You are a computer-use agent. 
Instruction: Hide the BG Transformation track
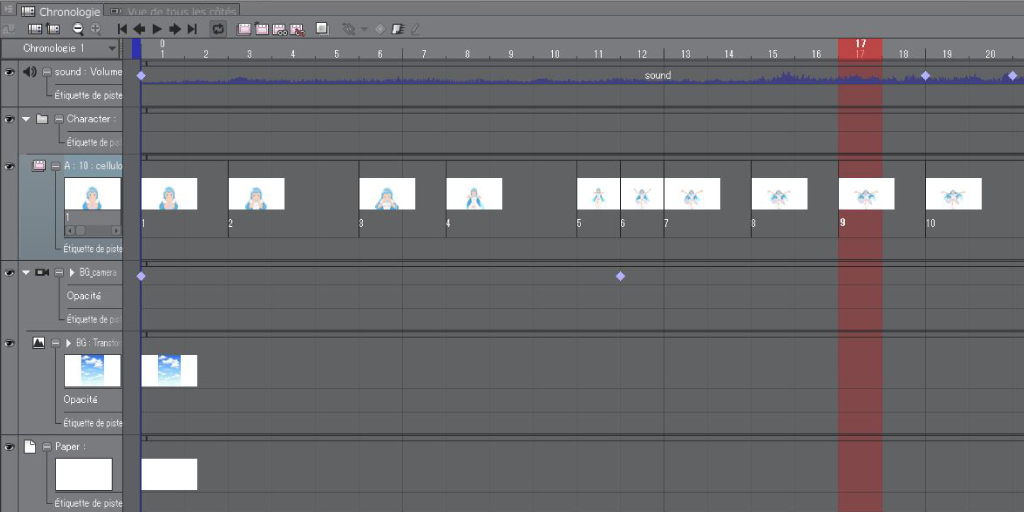(x=9, y=342)
